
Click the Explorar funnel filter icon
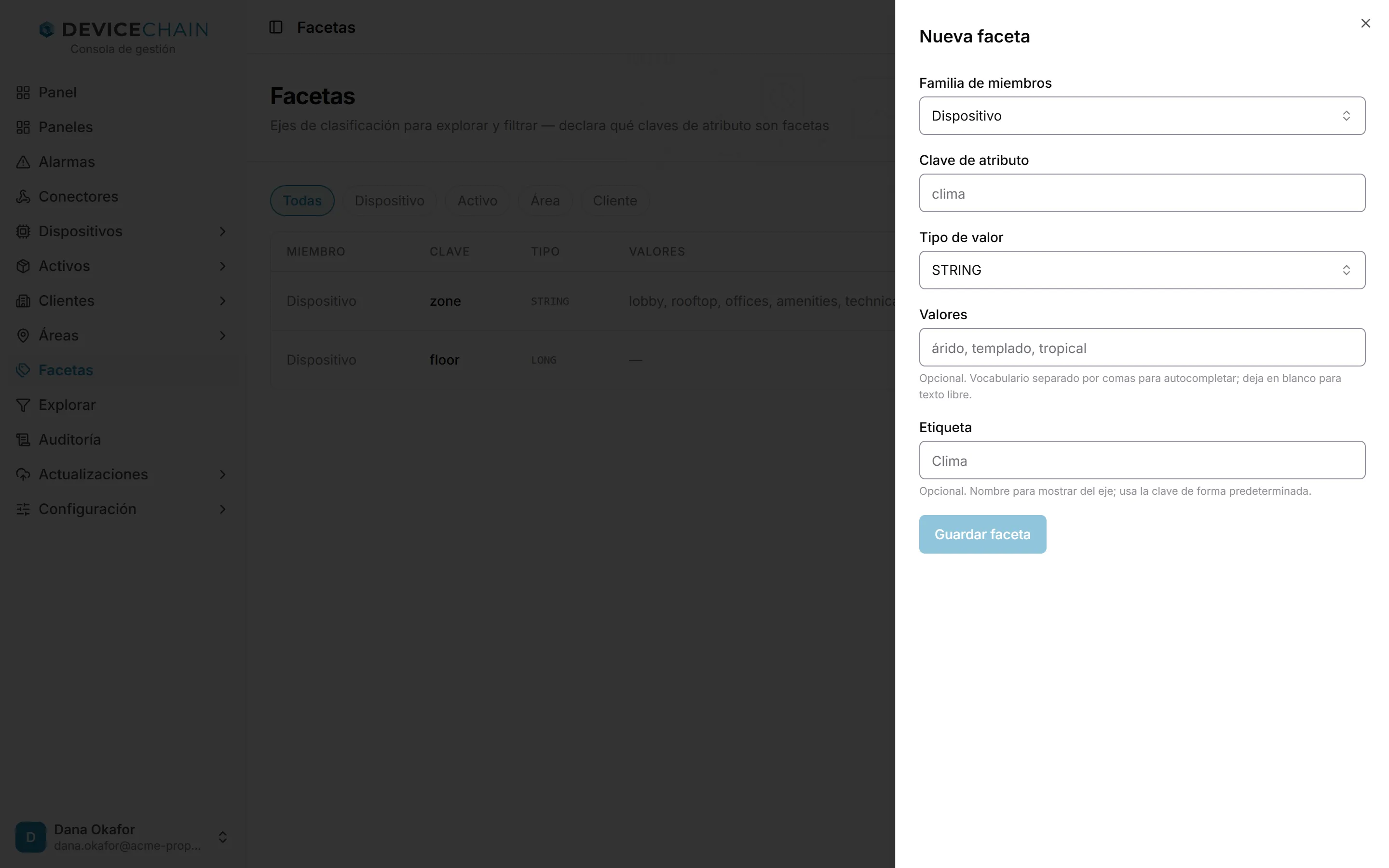(23, 405)
